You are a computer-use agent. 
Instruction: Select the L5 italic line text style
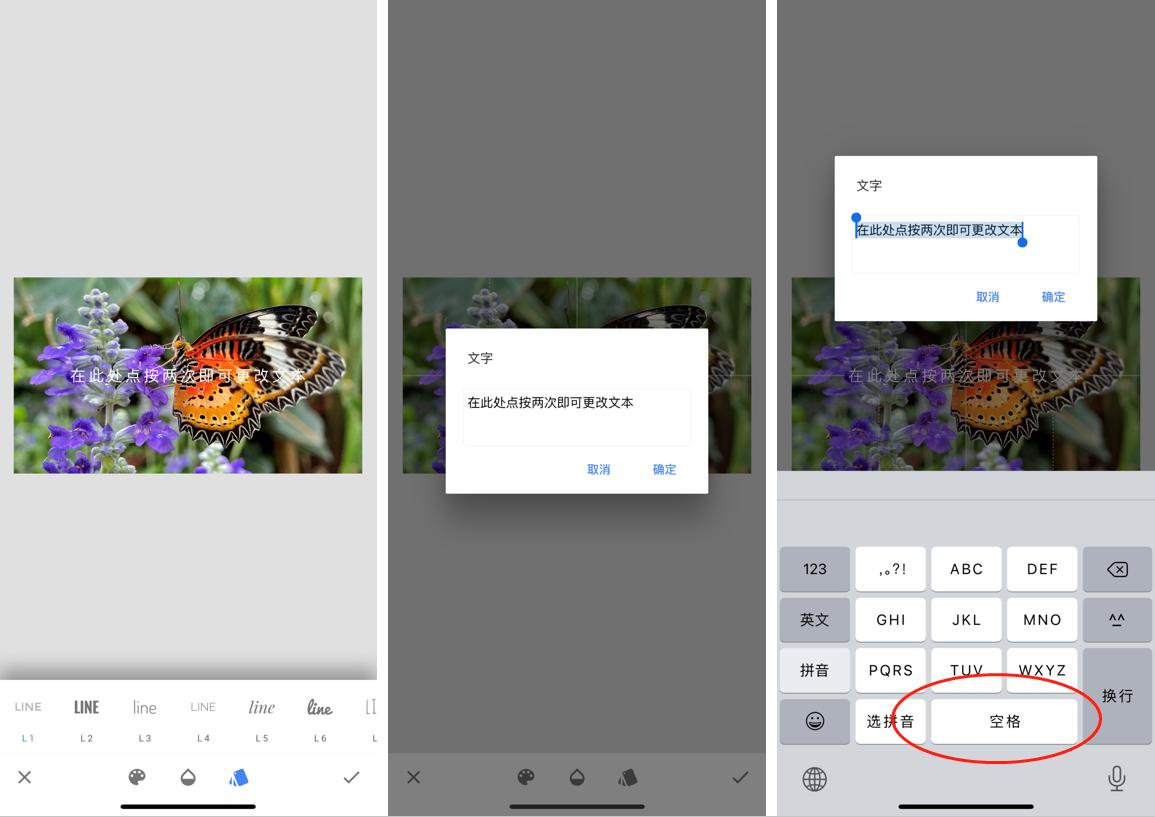coord(261,707)
